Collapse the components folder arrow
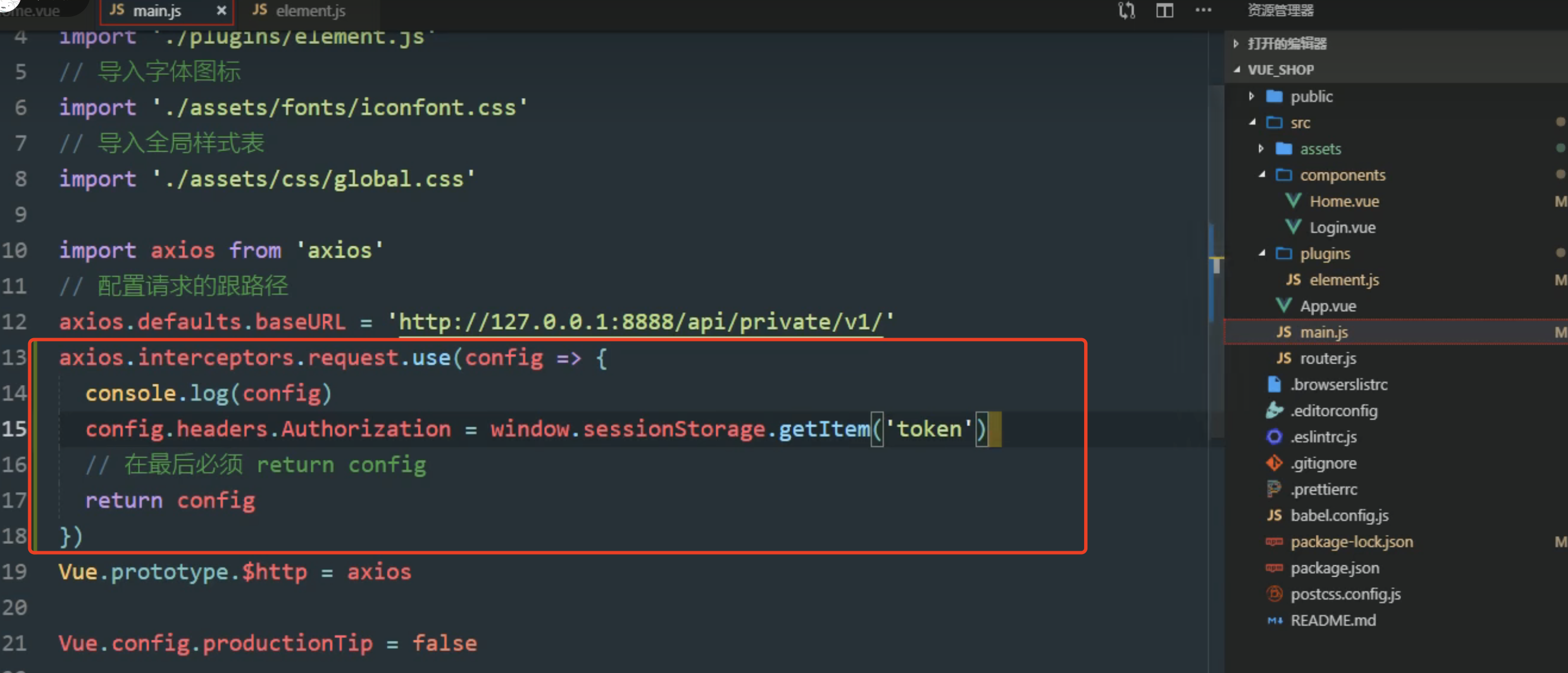This screenshot has width=1568, height=673. click(x=1262, y=175)
